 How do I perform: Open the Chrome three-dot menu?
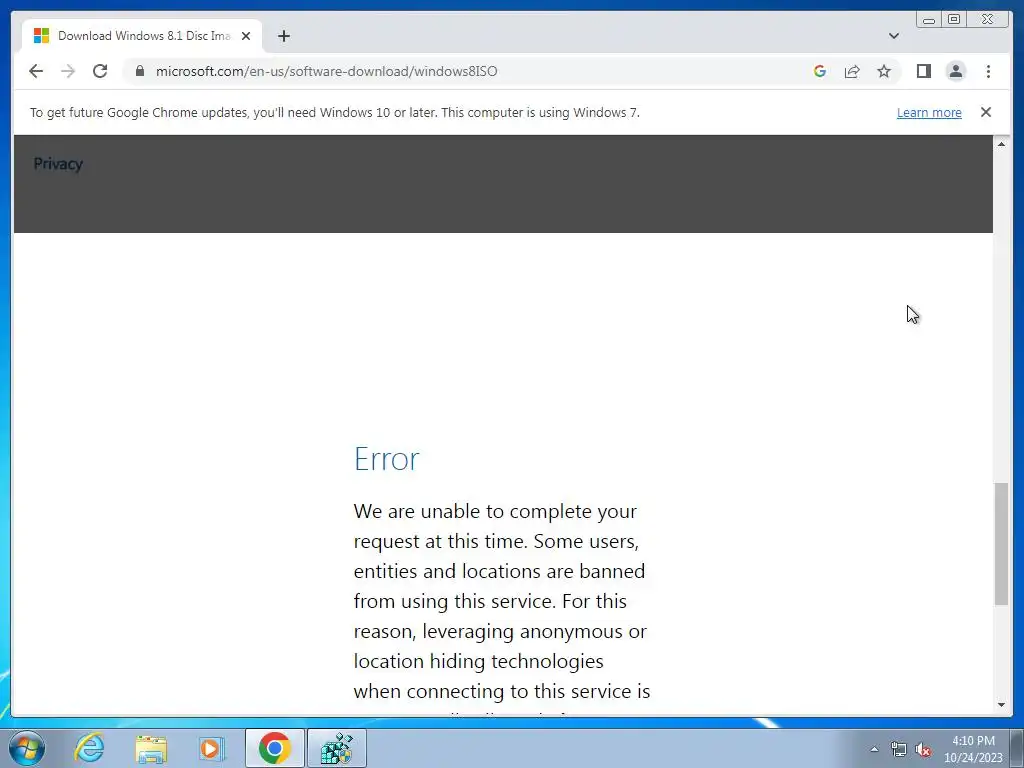[x=988, y=71]
